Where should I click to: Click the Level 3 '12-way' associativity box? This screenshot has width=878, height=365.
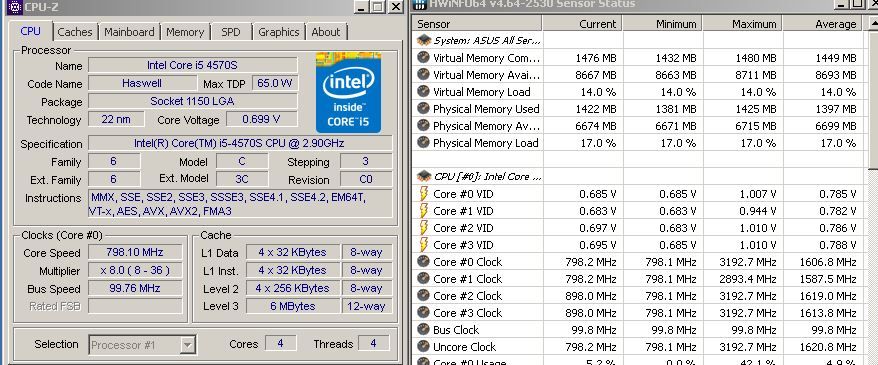tap(366, 306)
